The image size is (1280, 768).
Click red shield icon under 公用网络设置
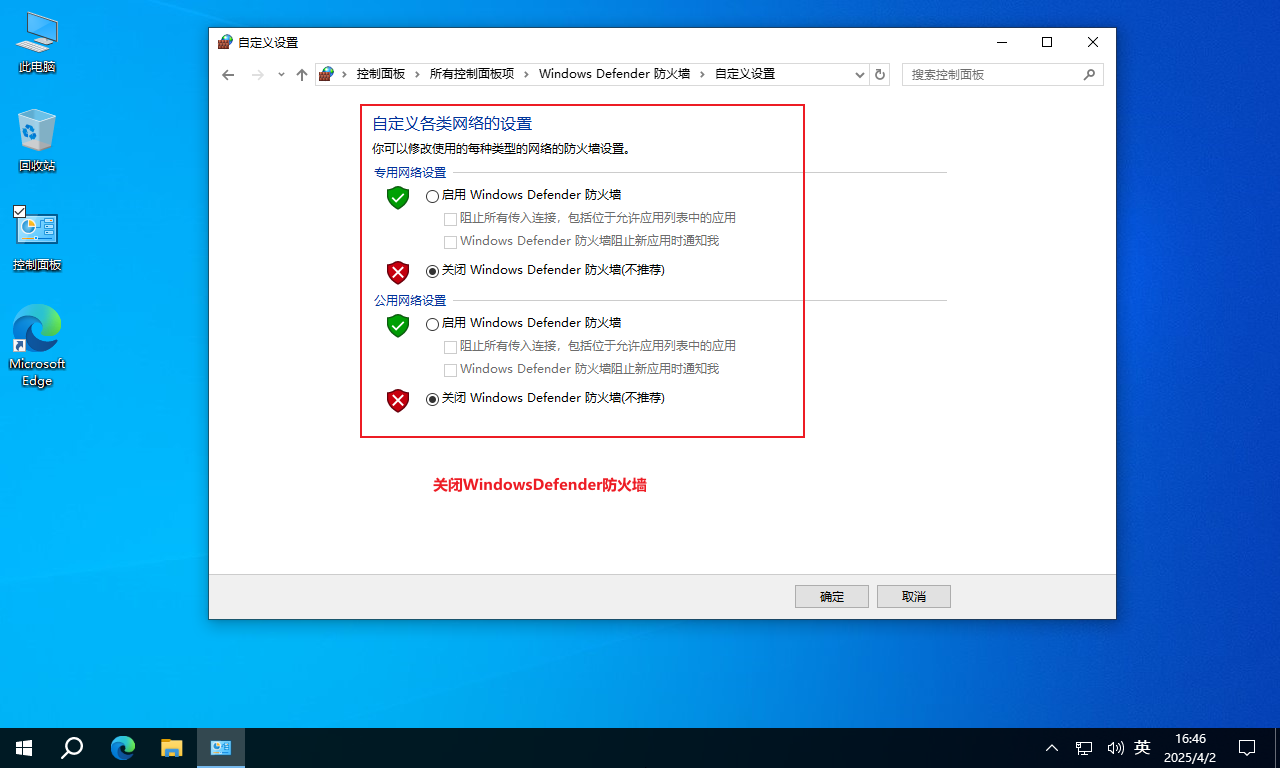[x=398, y=400]
